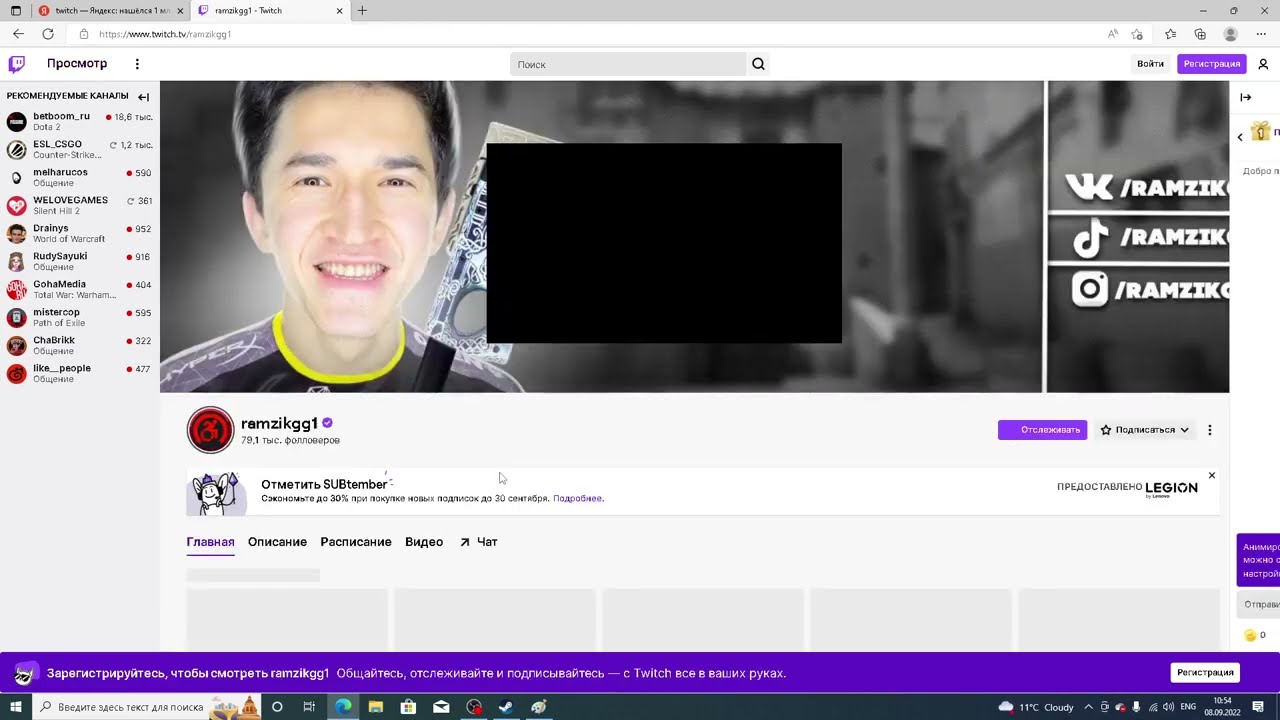Viewport: 1280px width, 720px height.
Task: Open the Mail app from the taskbar
Action: point(441,707)
